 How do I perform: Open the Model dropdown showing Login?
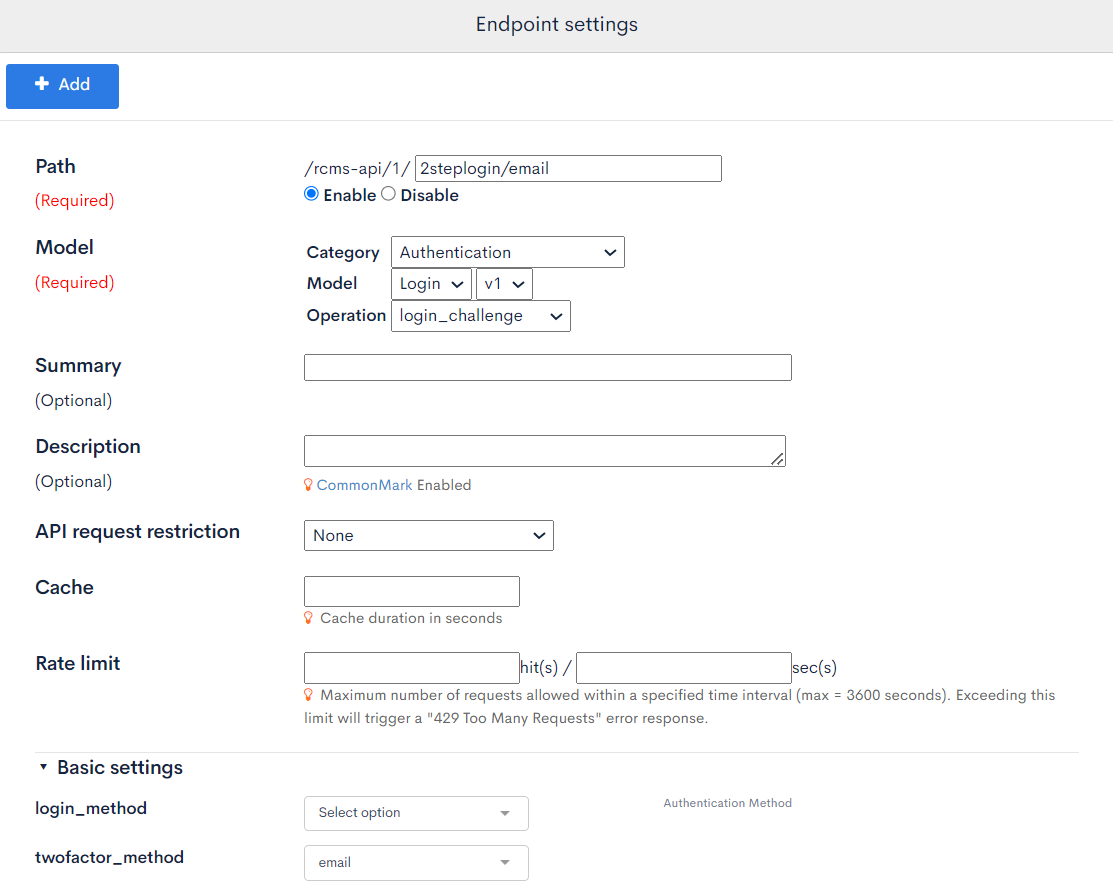[431, 284]
